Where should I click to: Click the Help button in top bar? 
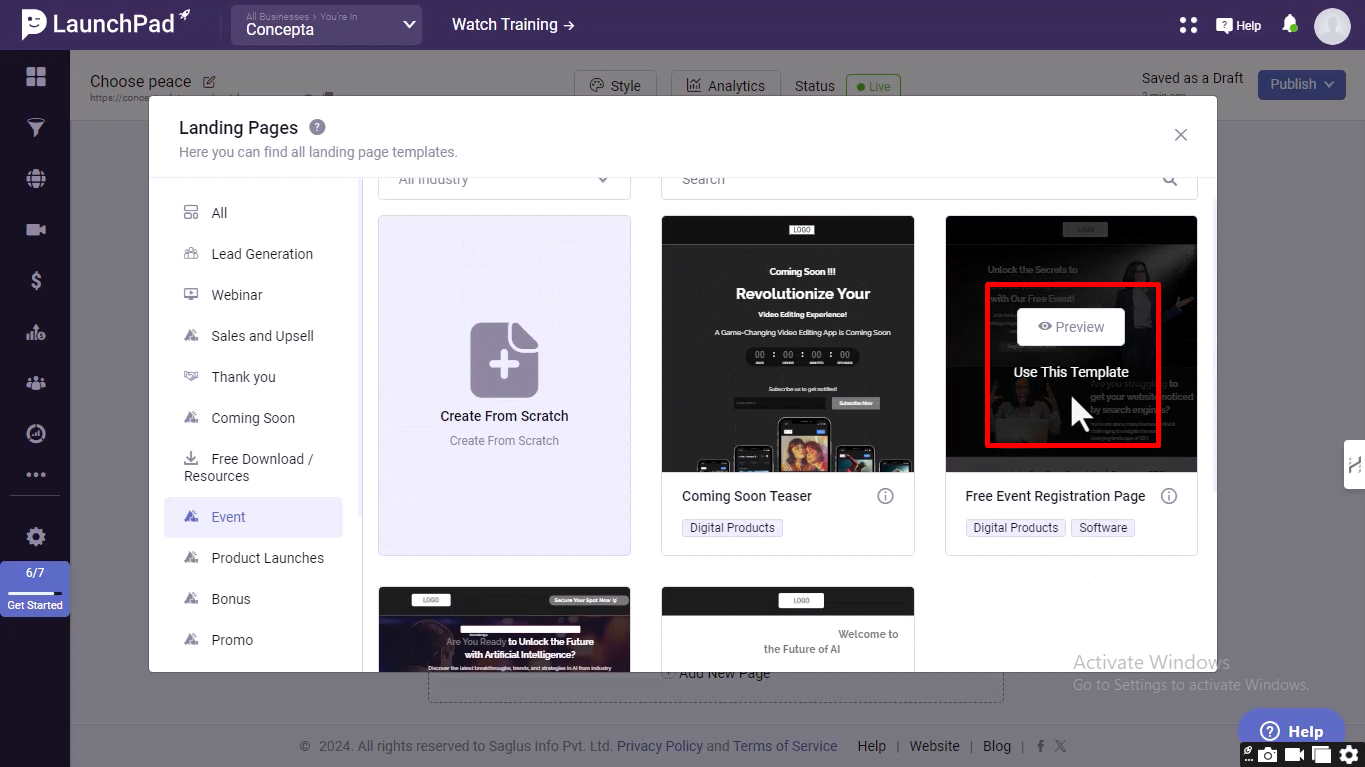point(1239,25)
